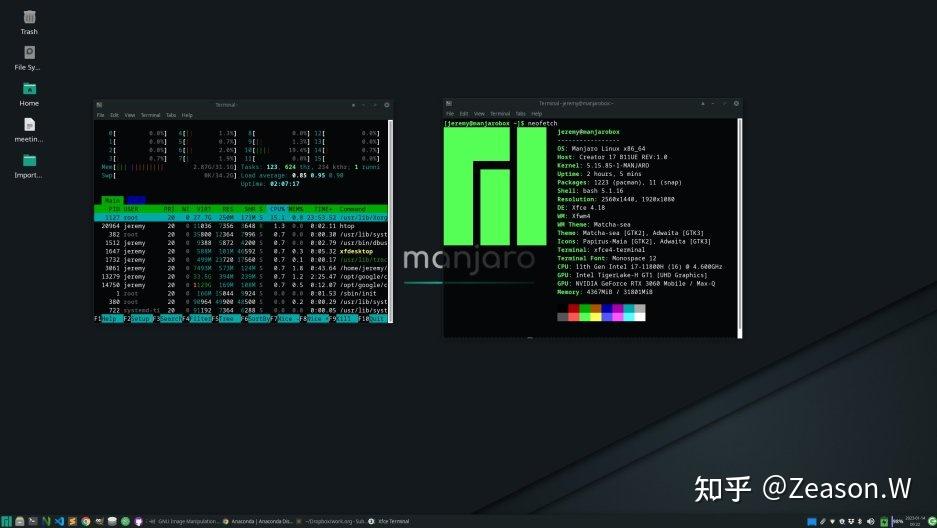The width and height of the screenshot is (937, 528).
Task: Open Help menu in neofetch terminal window
Action: [x=537, y=113]
